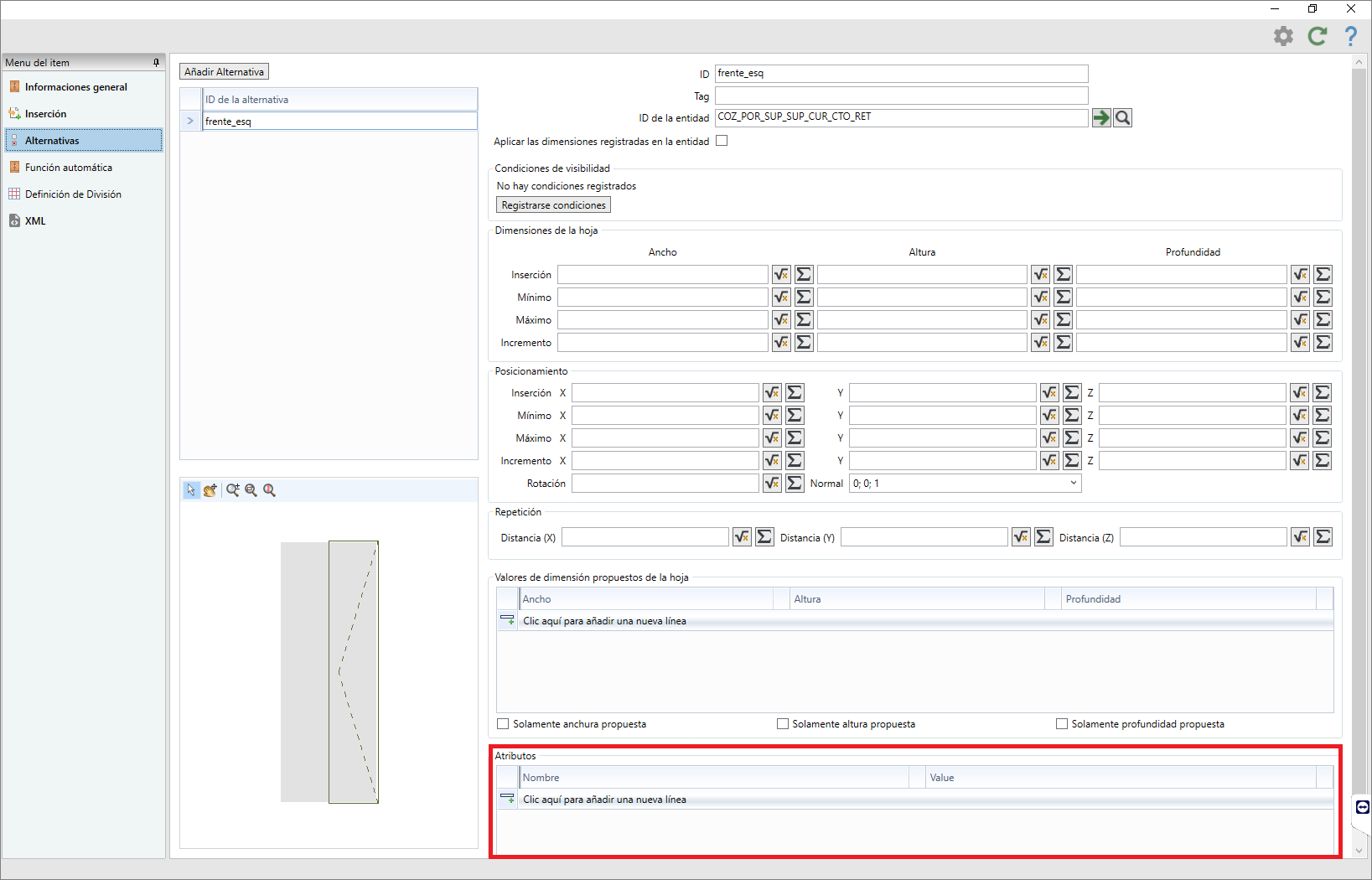The height and width of the screenshot is (880, 1372).
Task: Click door preview drawing thumbnail
Action: [x=329, y=671]
